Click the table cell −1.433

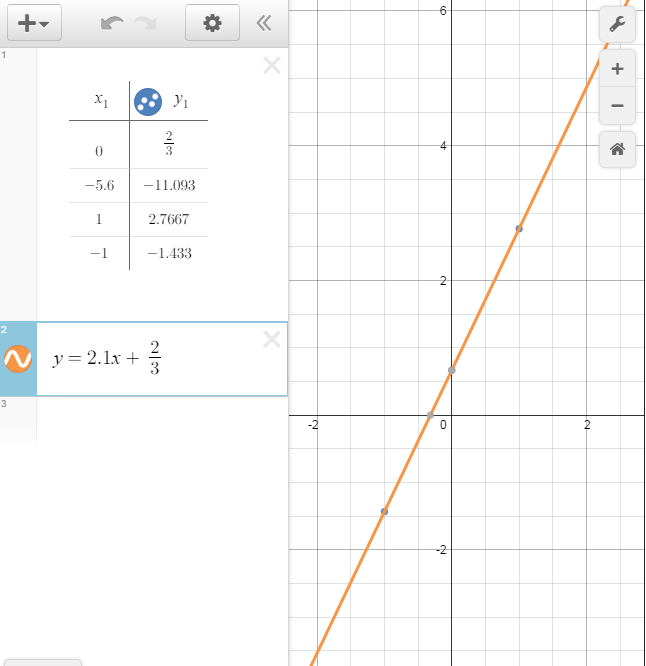pos(169,254)
